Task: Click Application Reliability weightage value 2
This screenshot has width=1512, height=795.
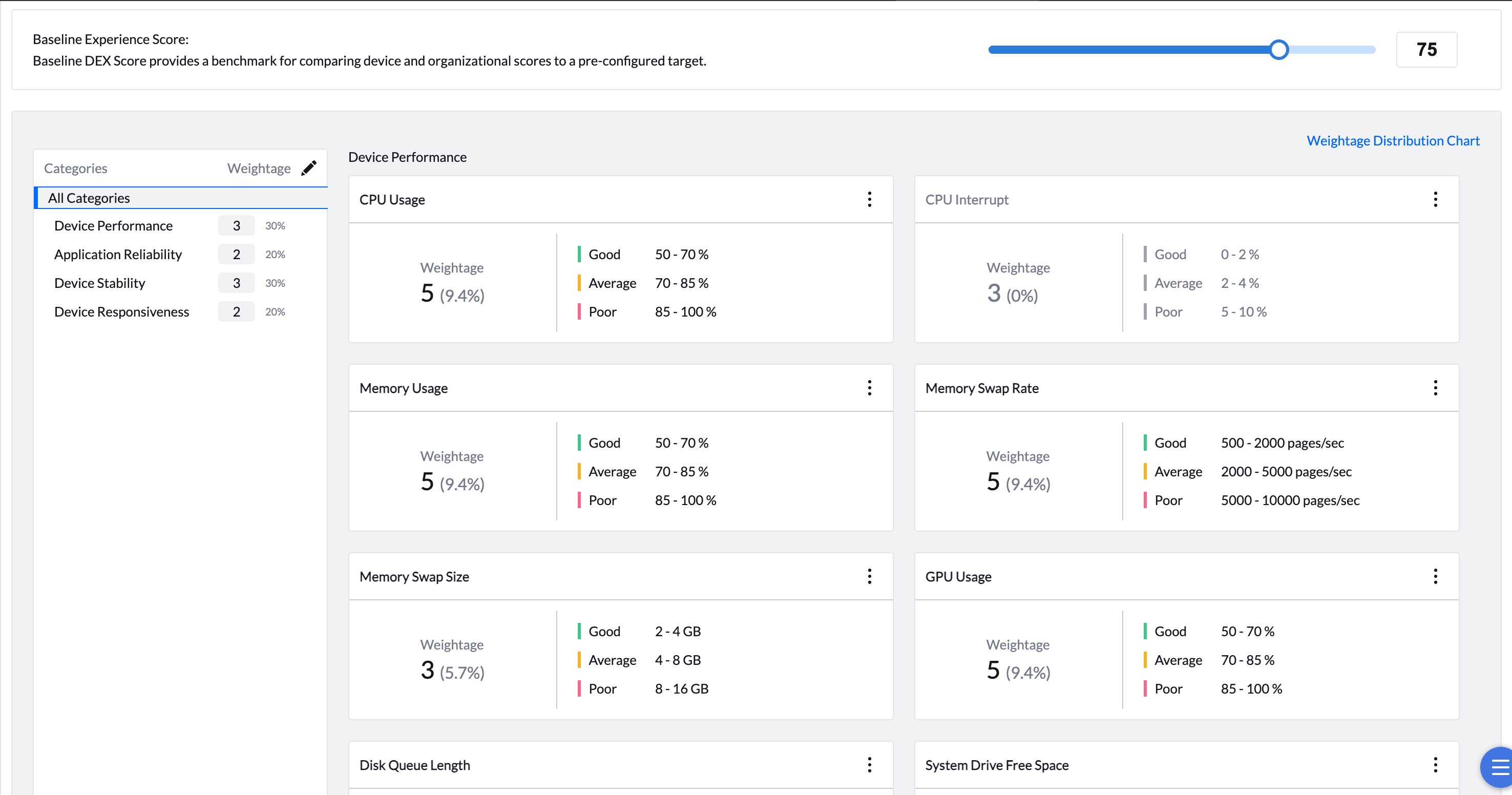Action: tap(237, 254)
